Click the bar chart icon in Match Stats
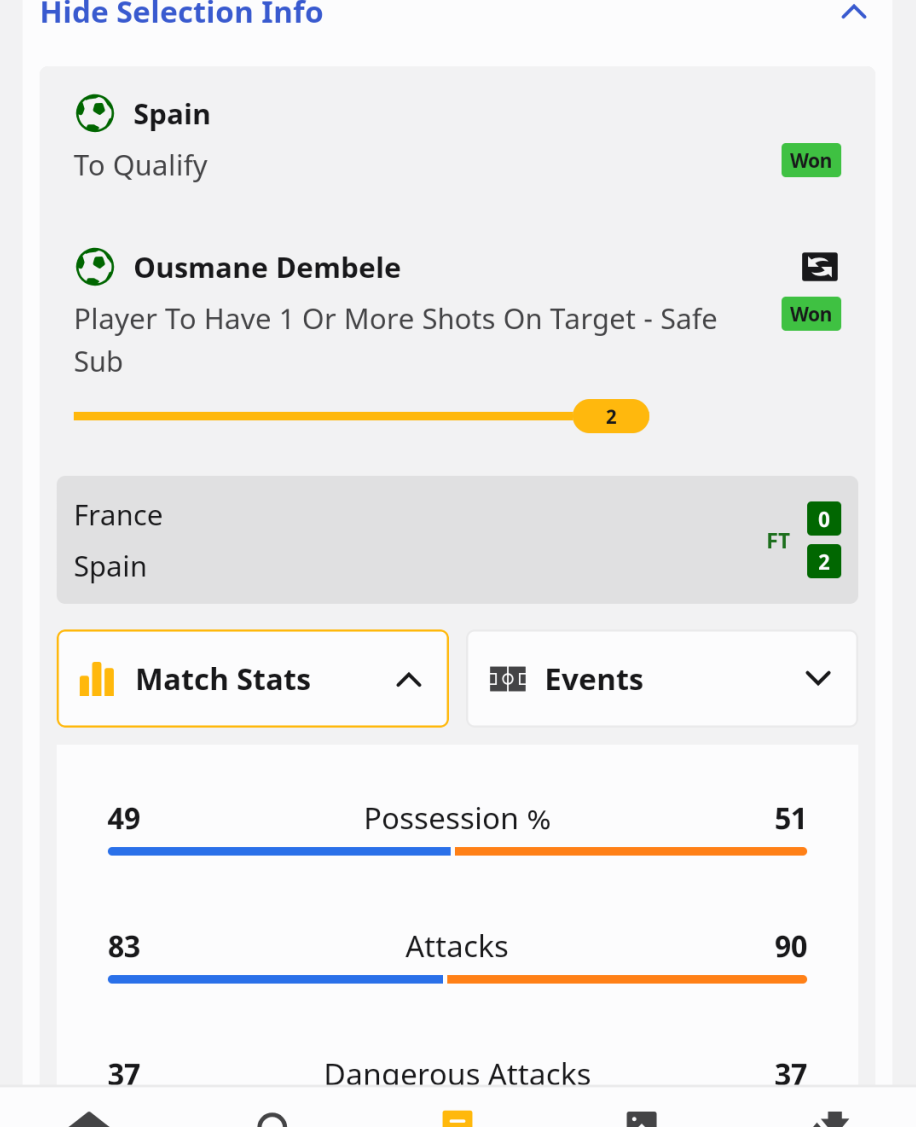 [96, 678]
